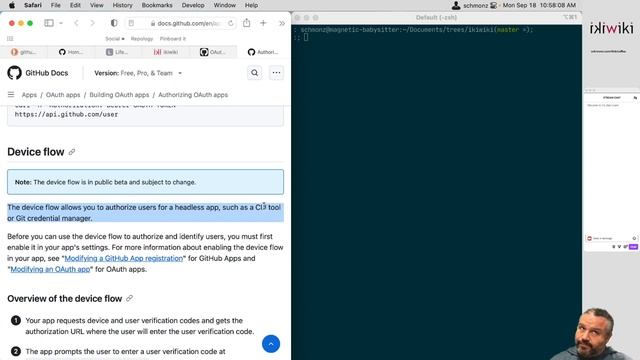640x360 pixels.
Task: Show the favorites grid icon
Action: pos(10,39)
